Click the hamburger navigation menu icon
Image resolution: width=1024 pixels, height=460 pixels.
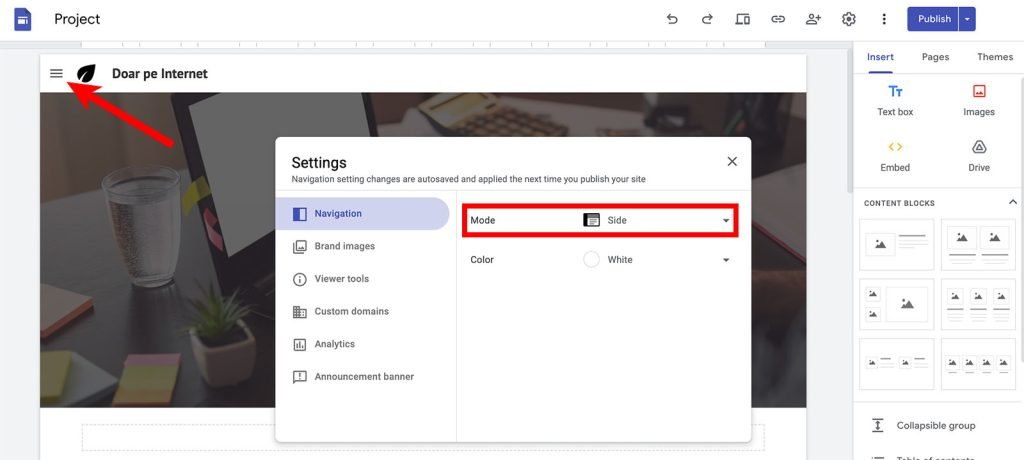point(56,73)
